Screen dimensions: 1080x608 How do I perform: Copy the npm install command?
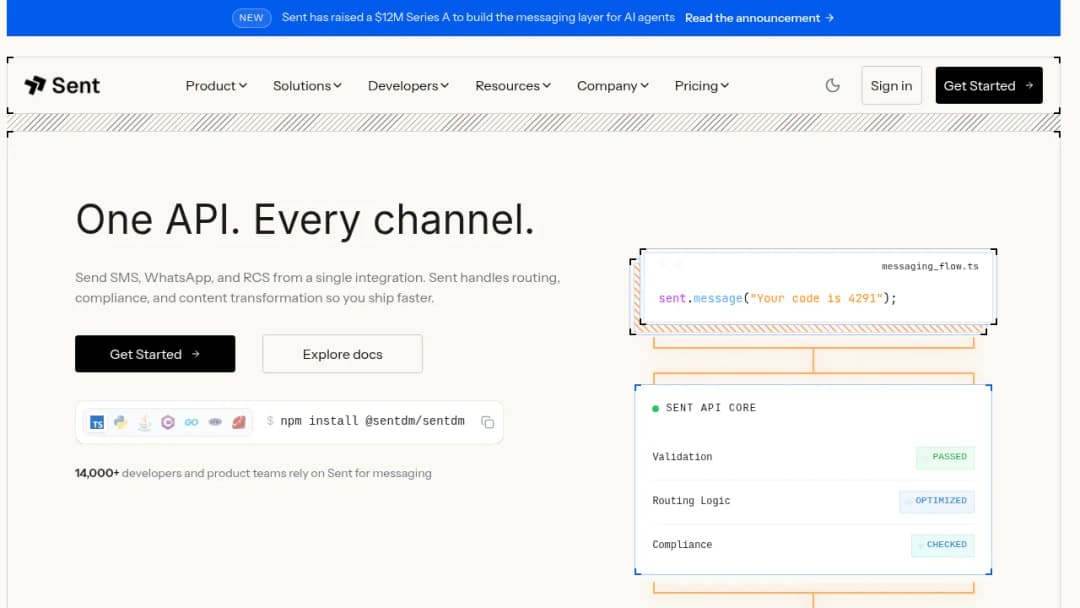488,422
